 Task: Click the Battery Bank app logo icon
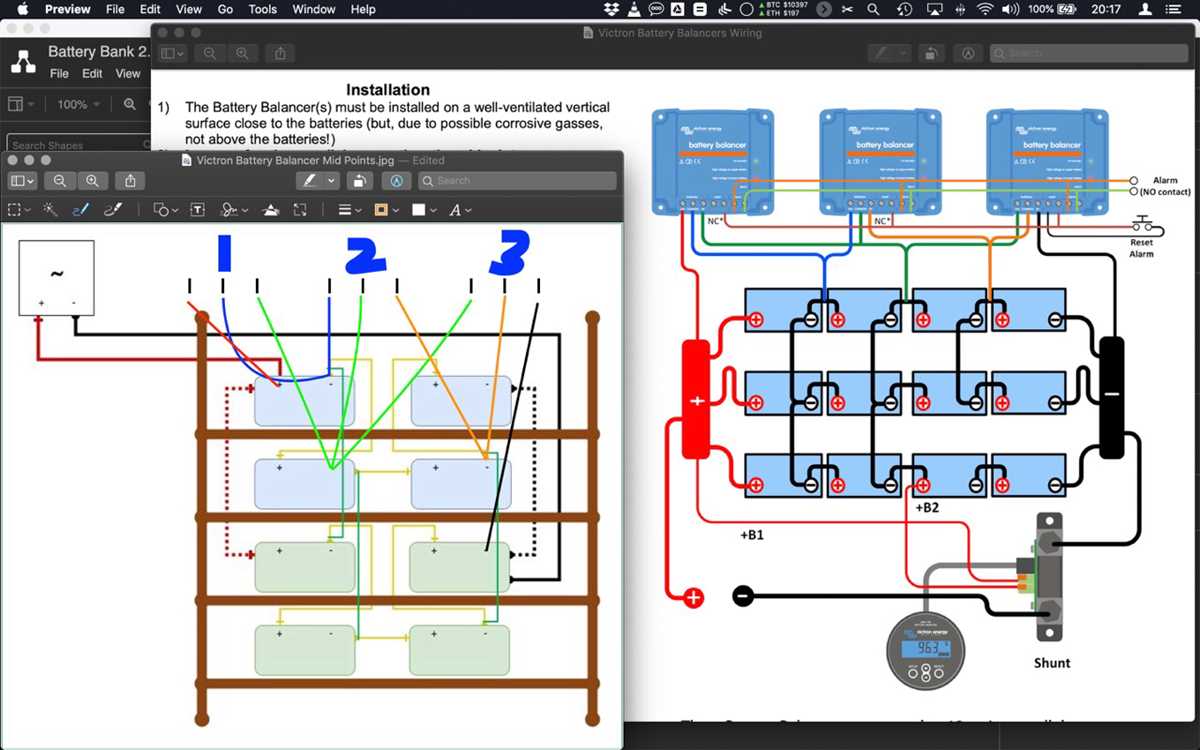[23, 62]
